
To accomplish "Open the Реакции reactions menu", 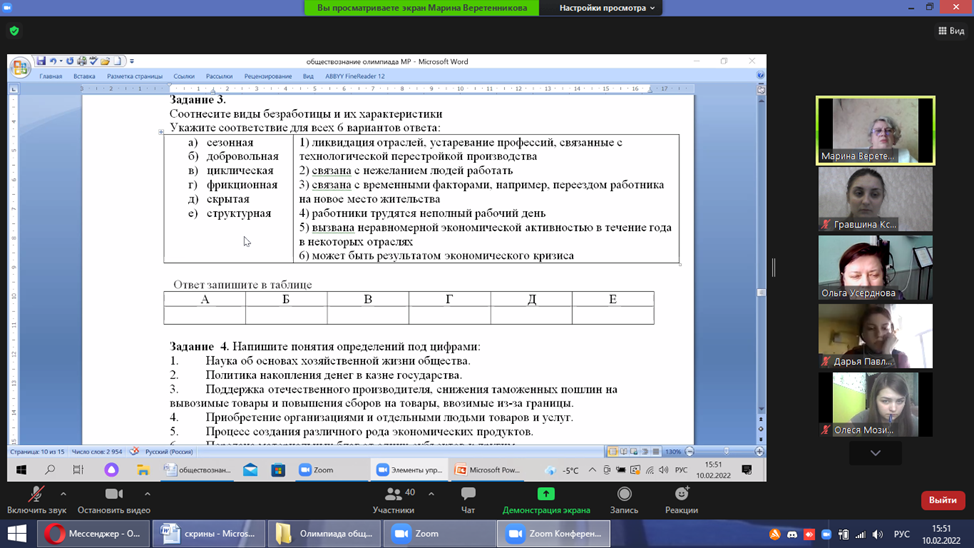I will coord(681,494).
